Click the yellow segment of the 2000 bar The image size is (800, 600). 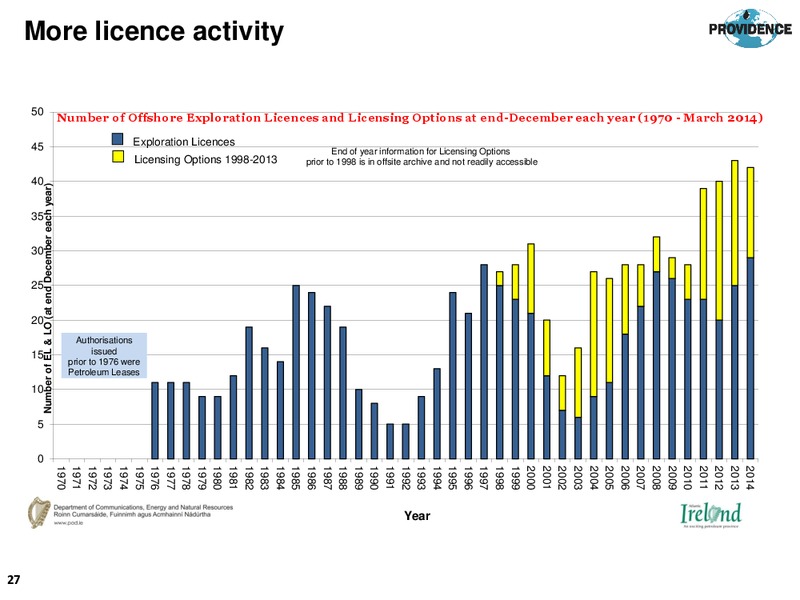[x=531, y=279]
